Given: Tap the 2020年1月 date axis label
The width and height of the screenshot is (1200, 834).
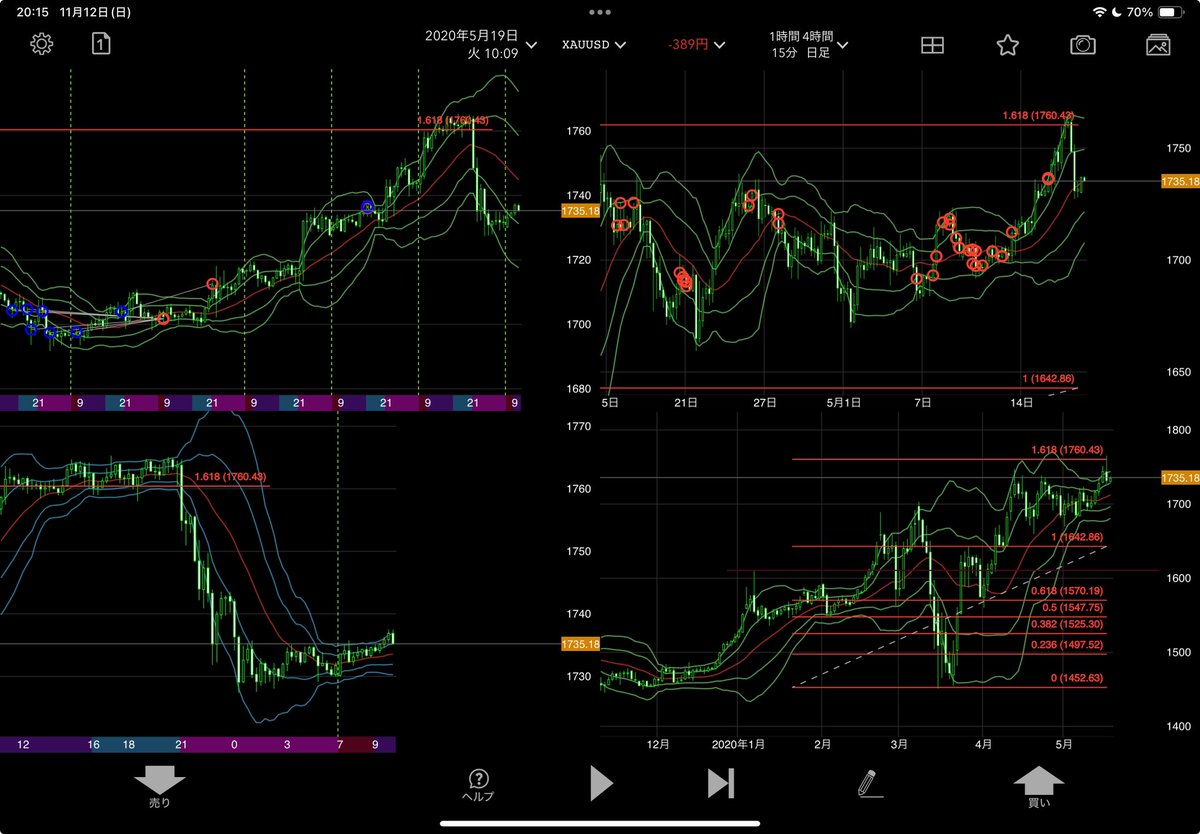Looking at the screenshot, I should 740,745.
